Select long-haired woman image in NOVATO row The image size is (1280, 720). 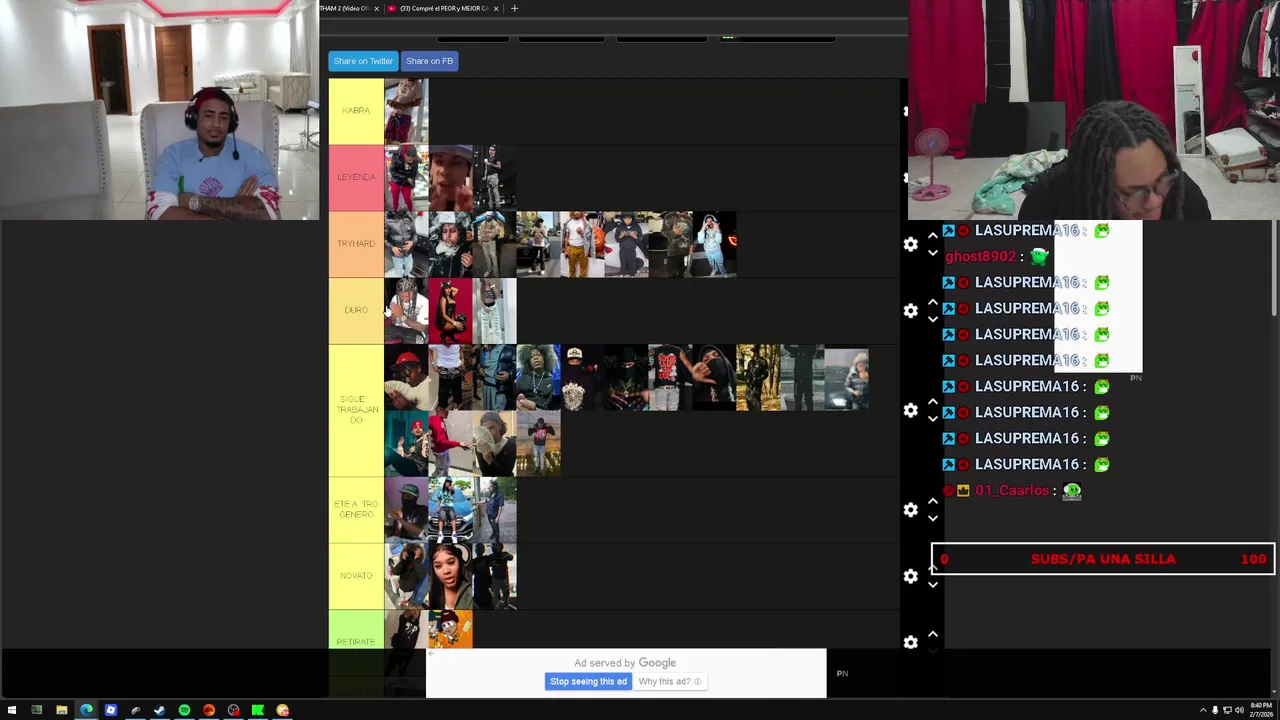[450, 576]
